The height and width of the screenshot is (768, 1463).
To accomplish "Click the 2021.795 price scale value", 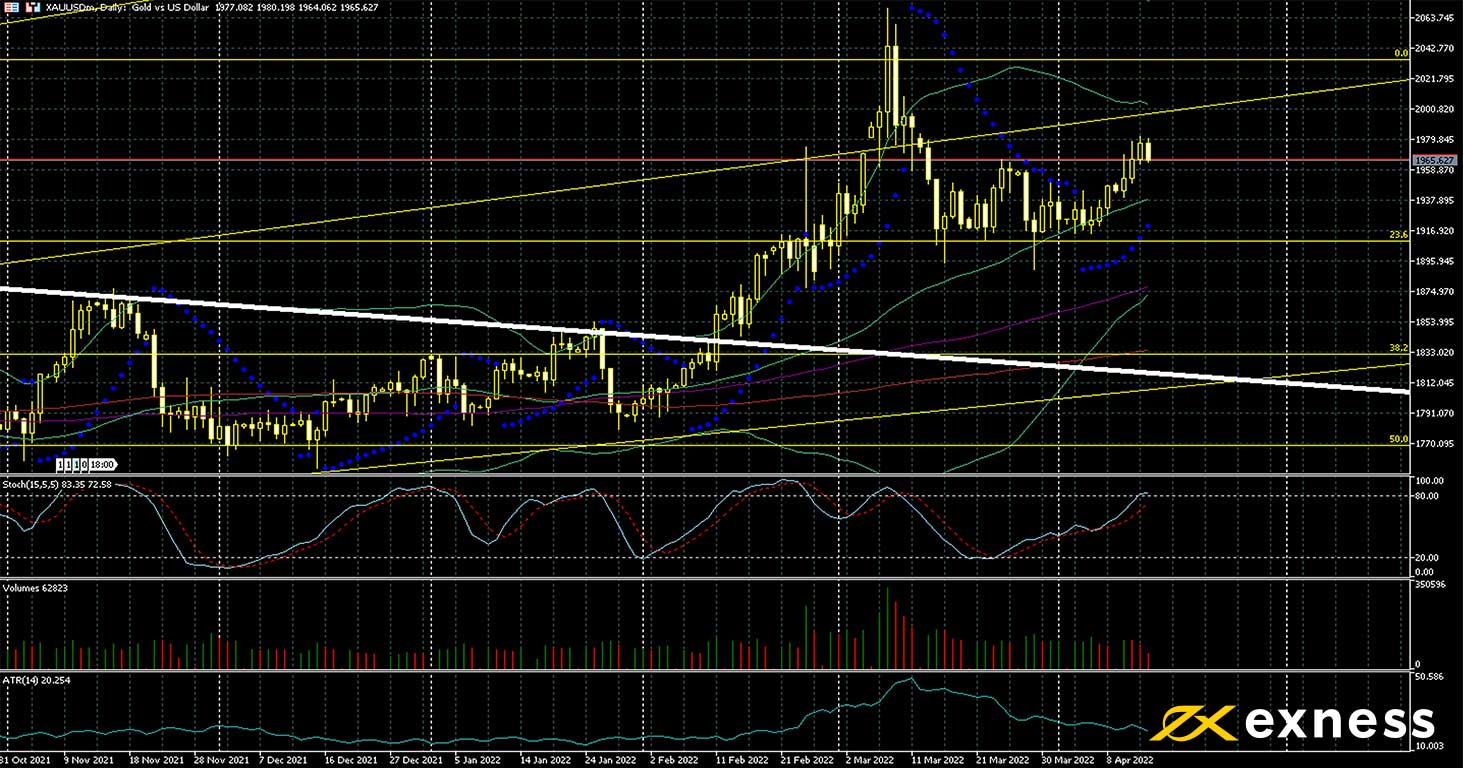I will tap(1433, 78).
